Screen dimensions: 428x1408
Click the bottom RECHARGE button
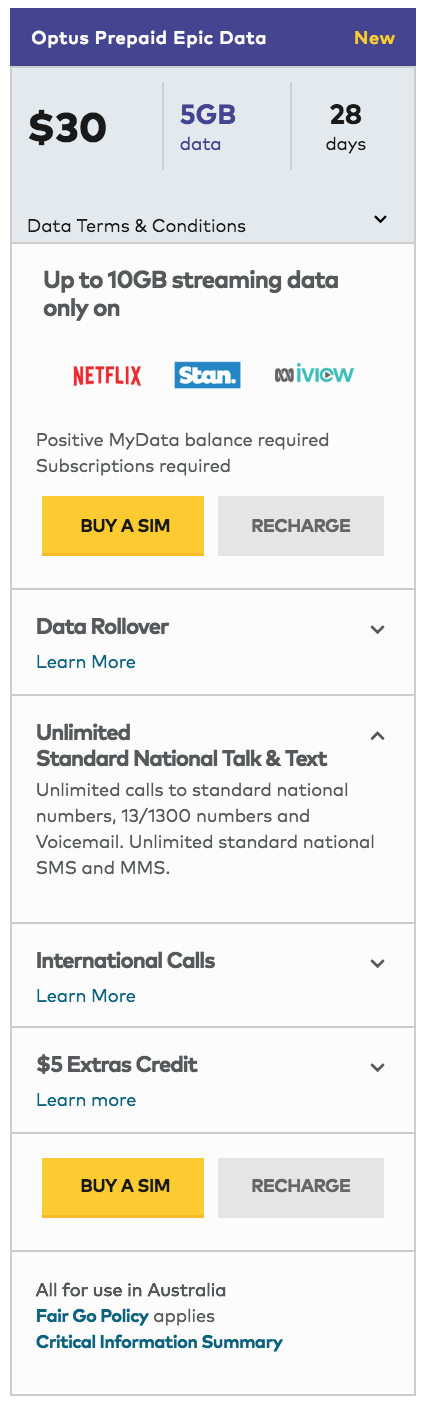301,1188
